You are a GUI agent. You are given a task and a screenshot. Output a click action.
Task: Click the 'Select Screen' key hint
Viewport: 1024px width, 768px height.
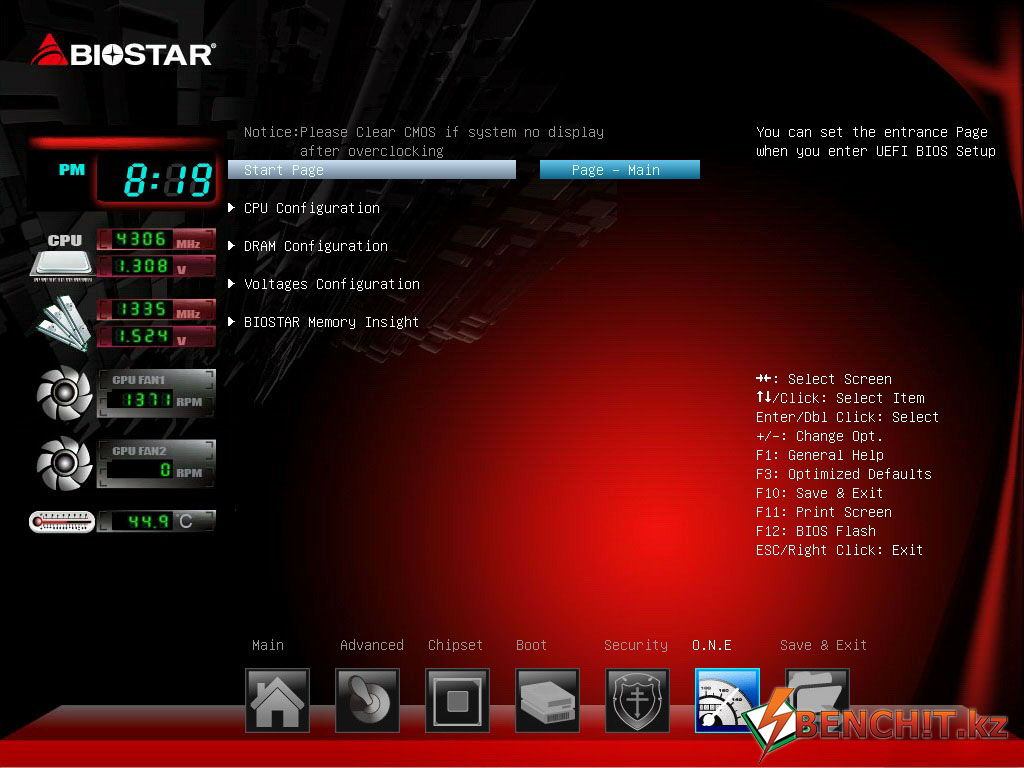pyautogui.click(x=824, y=379)
